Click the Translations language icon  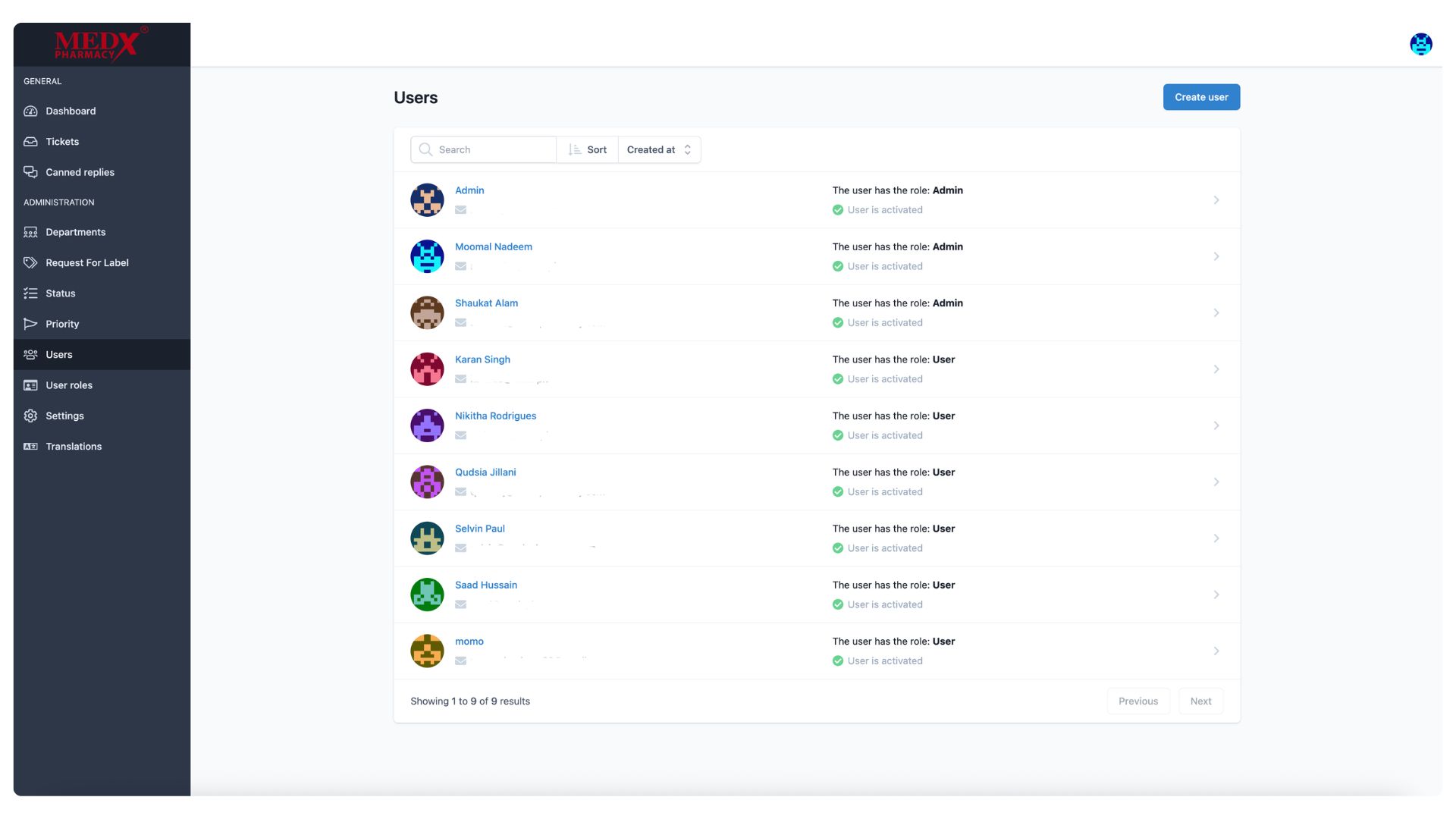pyautogui.click(x=30, y=447)
